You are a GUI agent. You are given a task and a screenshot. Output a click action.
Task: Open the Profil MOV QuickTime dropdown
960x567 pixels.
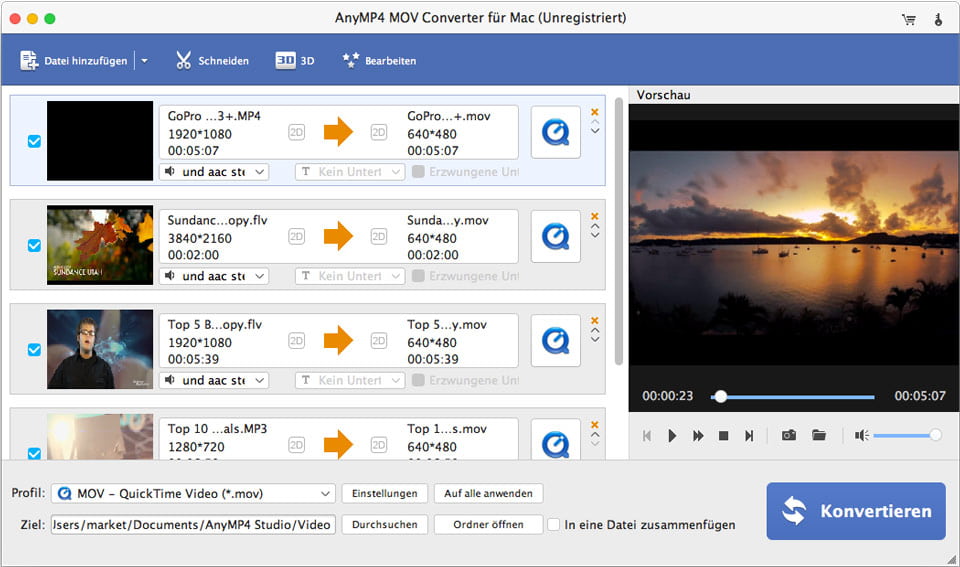click(193, 494)
